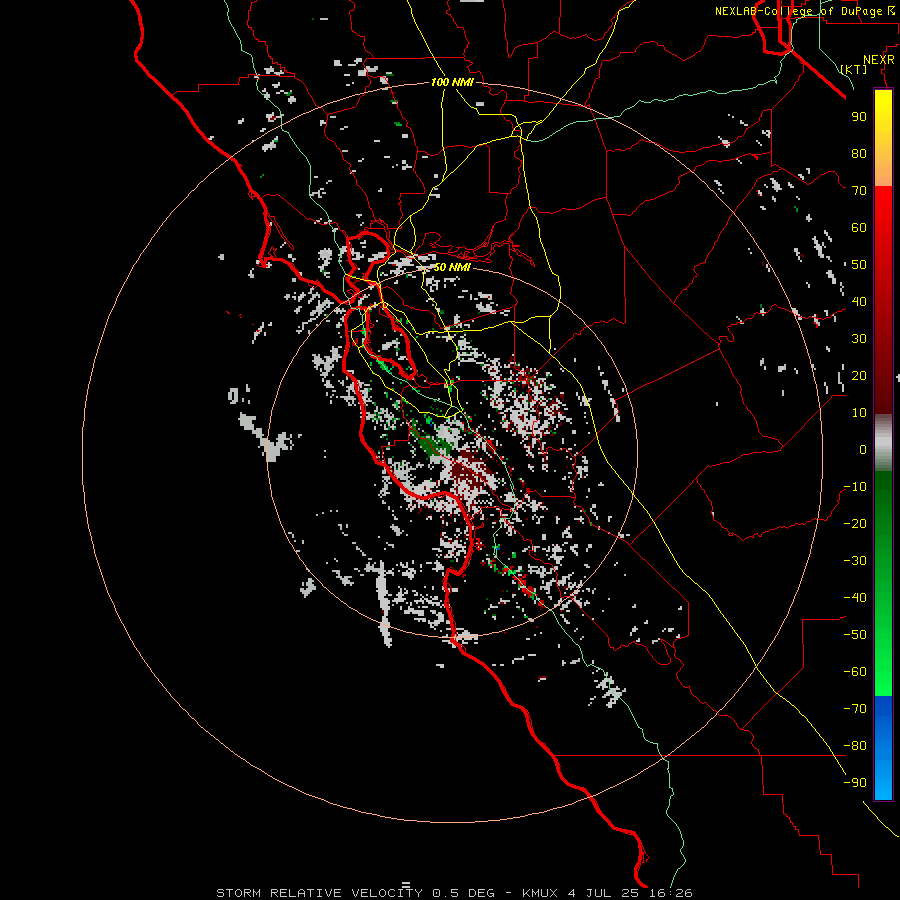This screenshot has width=900, height=900.
Task: Click the positive 30 scale value
Action: click(859, 339)
